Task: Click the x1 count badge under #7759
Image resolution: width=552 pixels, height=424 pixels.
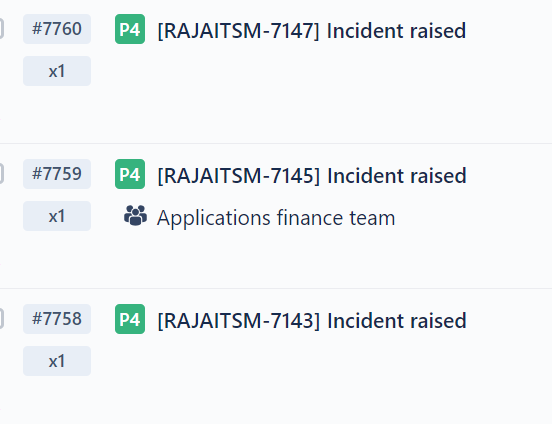Action: click(x=57, y=216)
